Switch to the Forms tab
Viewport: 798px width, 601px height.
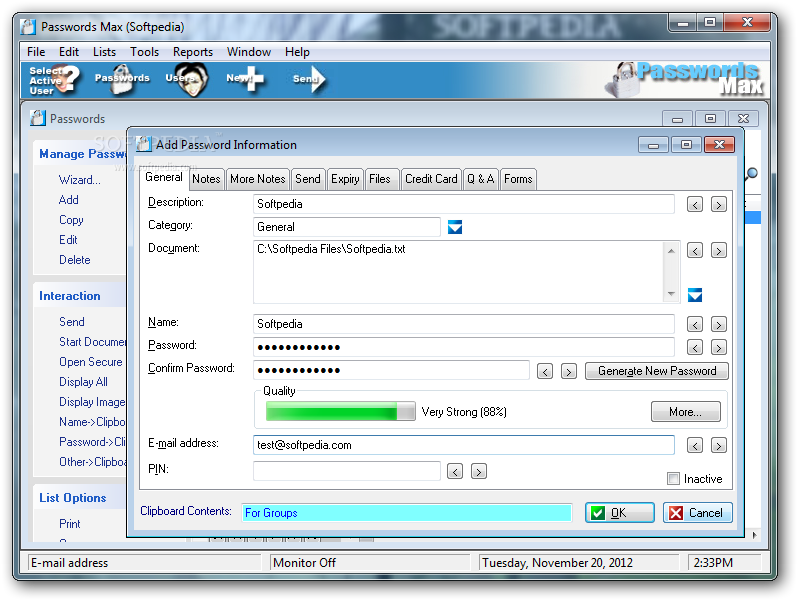[x=518, y=179]
